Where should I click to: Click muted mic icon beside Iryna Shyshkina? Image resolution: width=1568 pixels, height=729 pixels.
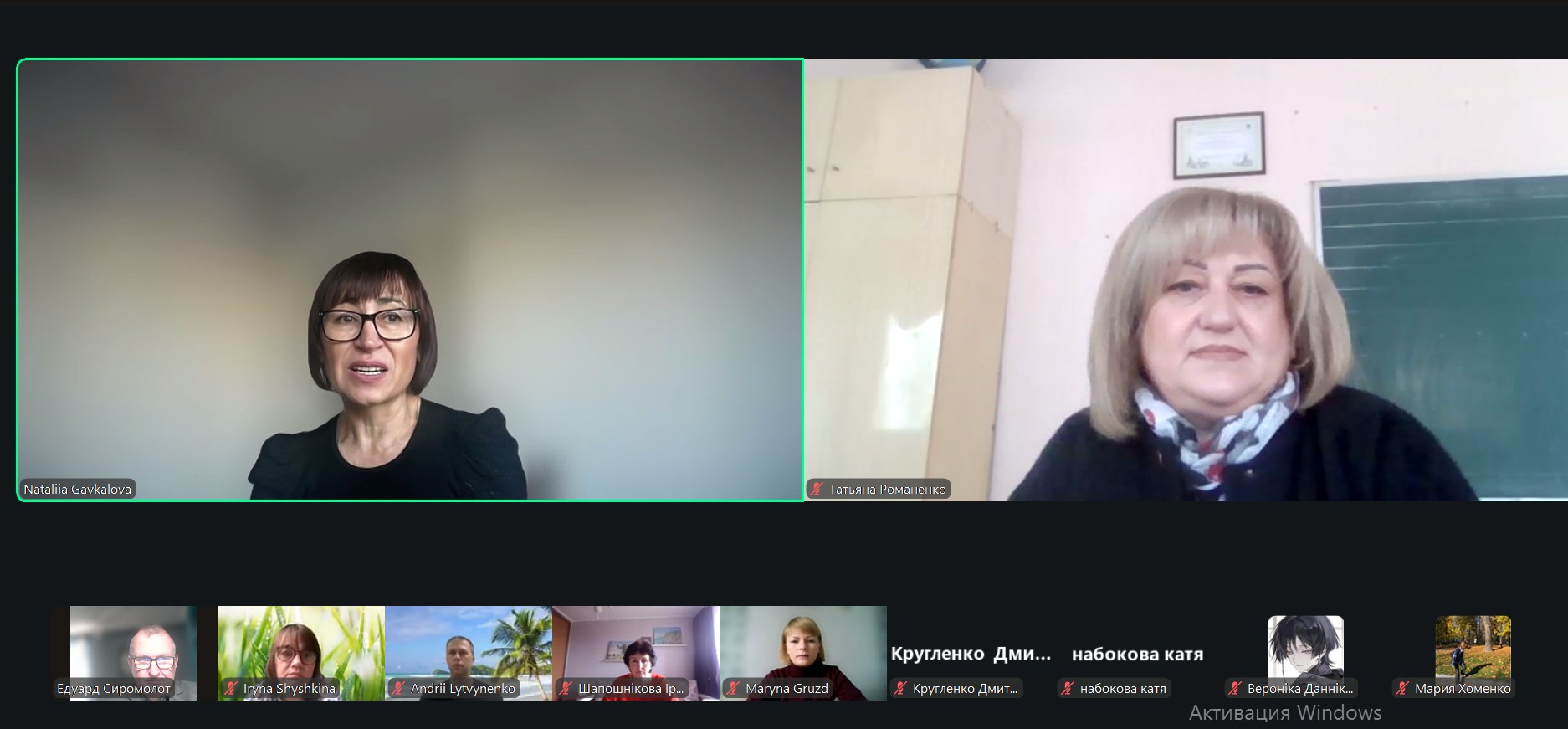point(231,689)
